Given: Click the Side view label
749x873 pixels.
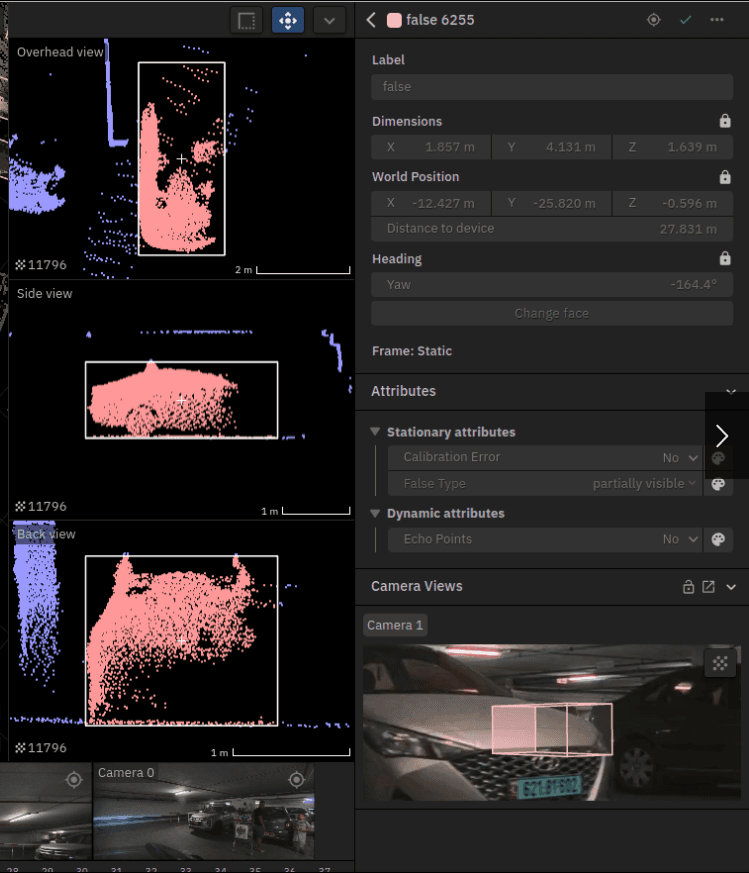Looking at the screenshot, I should tap(45, 294).
